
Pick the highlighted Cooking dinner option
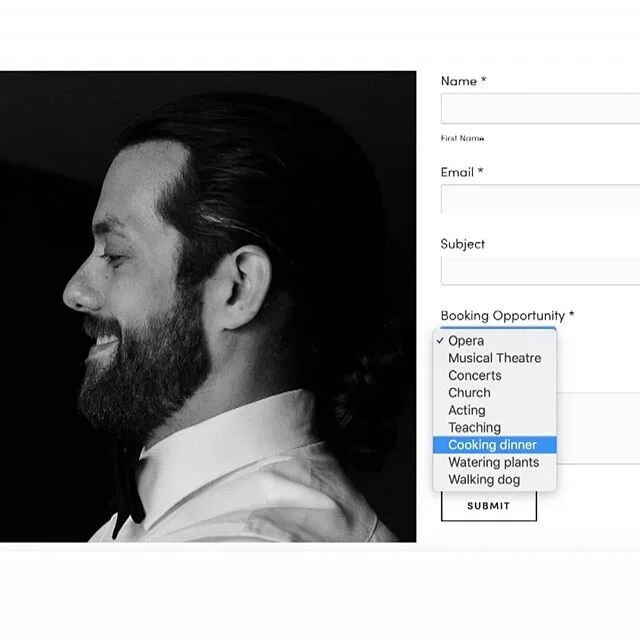[494, 444]
